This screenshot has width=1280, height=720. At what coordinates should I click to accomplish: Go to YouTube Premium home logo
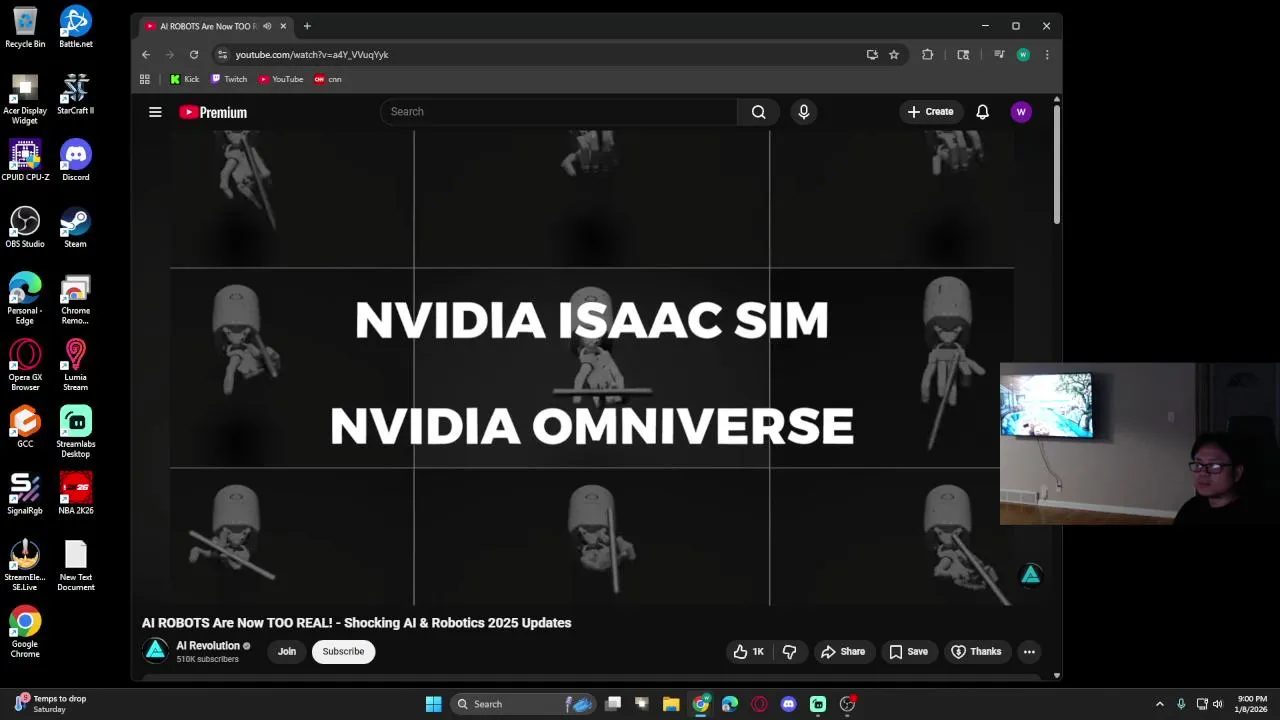[x=213, y=112]
